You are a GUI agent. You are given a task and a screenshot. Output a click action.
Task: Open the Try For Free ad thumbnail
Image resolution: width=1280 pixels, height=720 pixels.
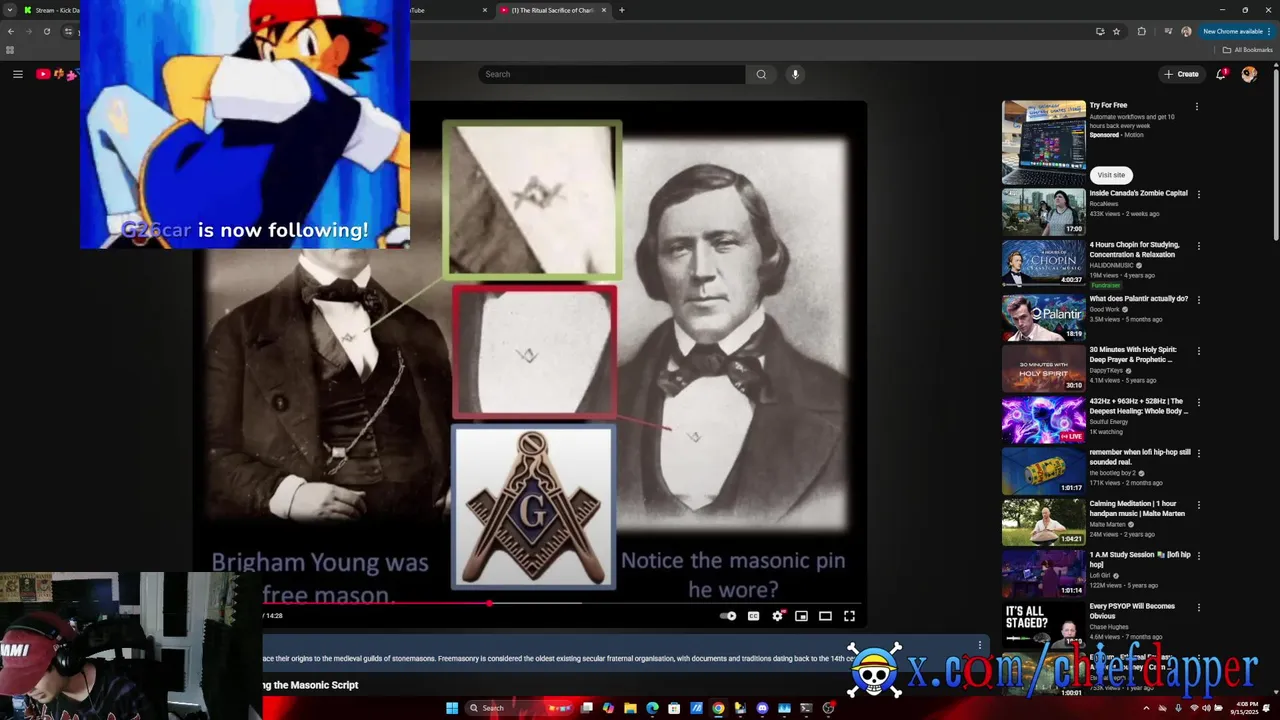pyautogui.click(x=1044, y=142)
